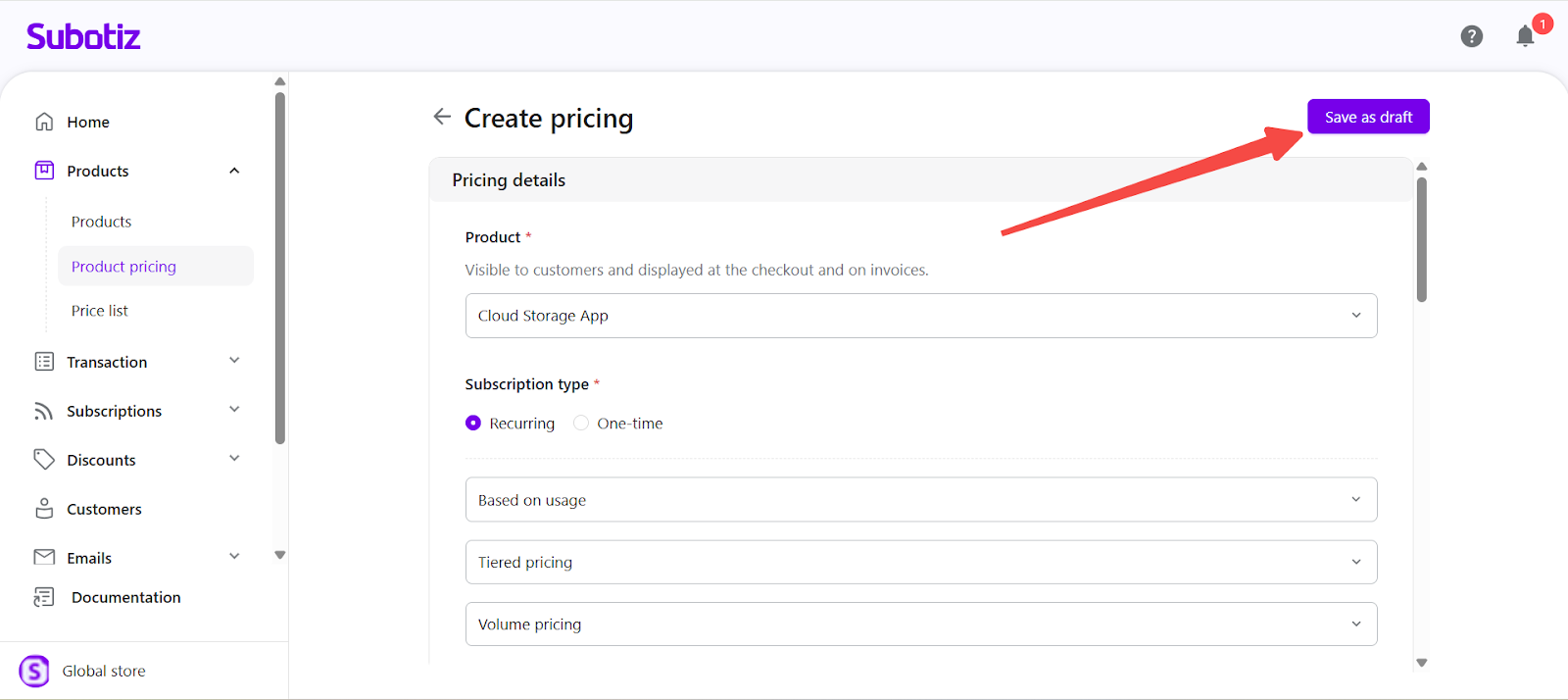Image resolution: width=1568 pixels, height=700 pixels.
Task: Open the Based on usage dropdown
Action: [920, 500]
